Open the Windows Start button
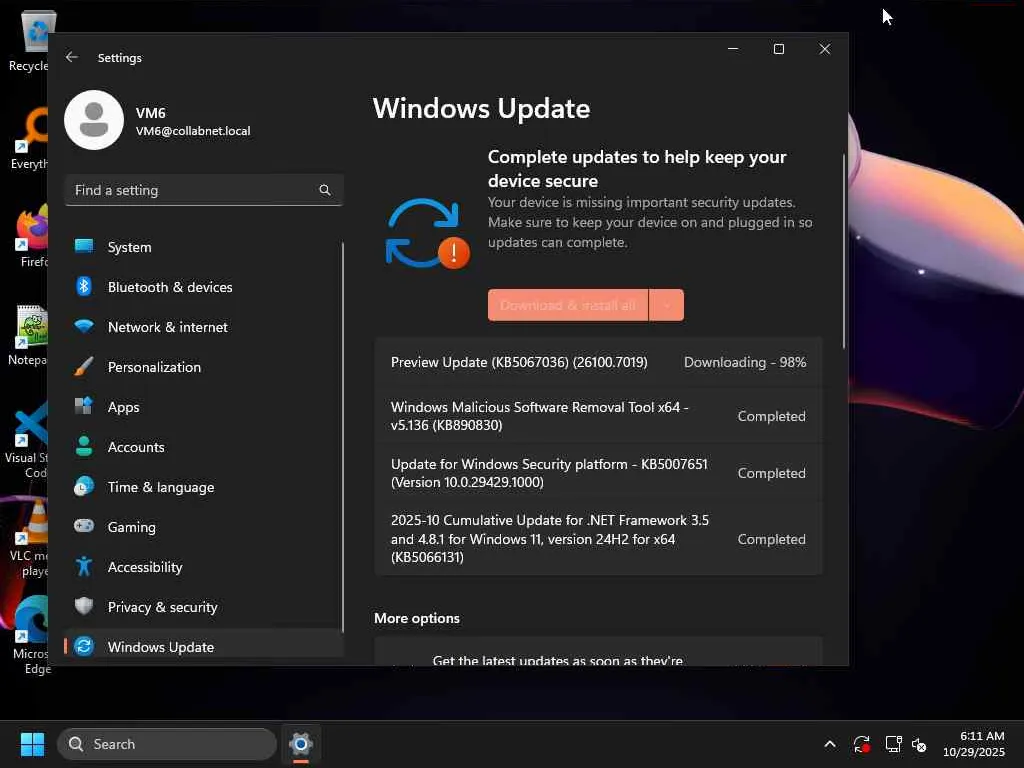1024x768 pixels. (32, 744)
